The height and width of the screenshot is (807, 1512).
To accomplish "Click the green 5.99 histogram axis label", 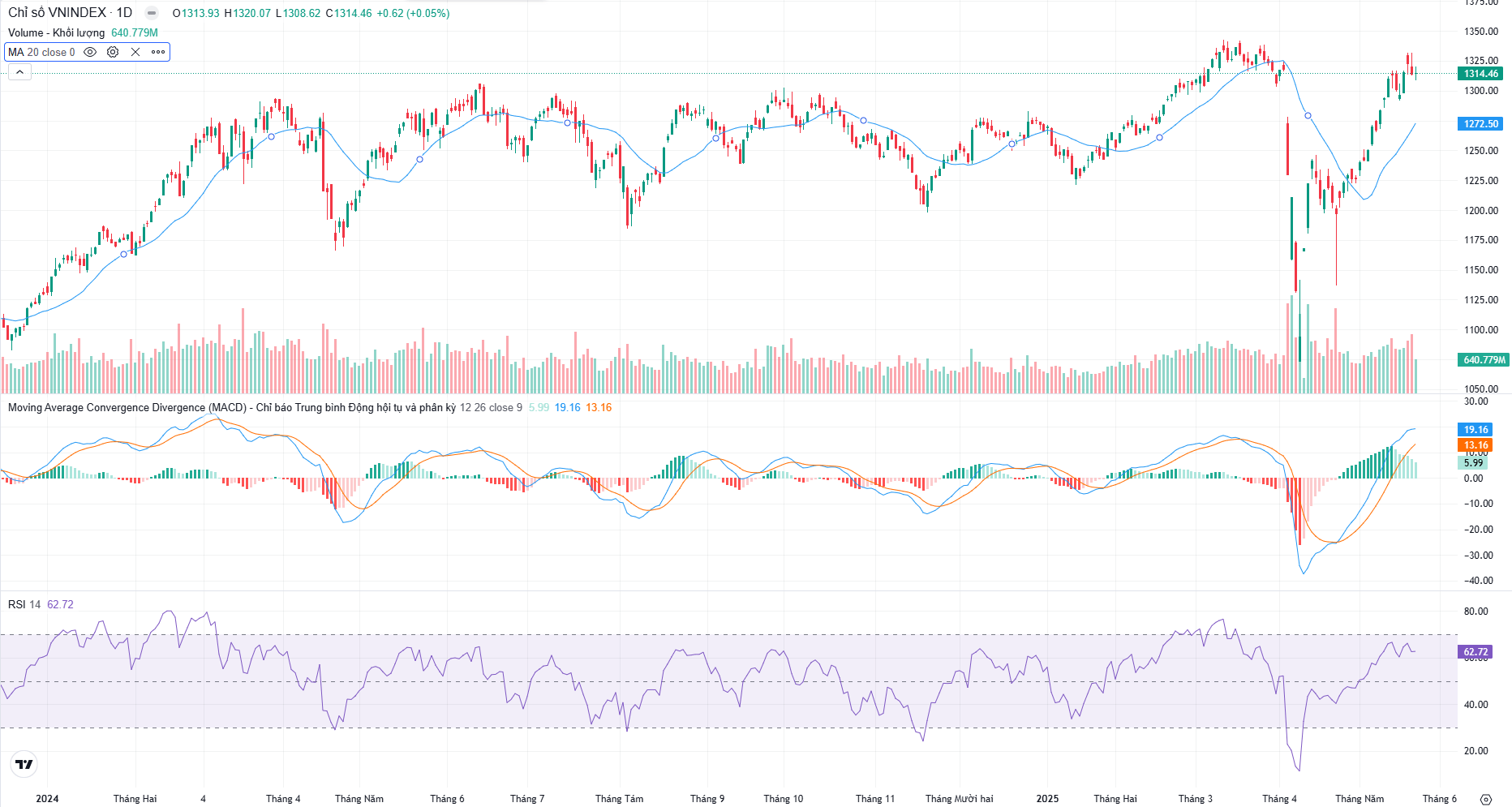I will [x=1473, y=463].
